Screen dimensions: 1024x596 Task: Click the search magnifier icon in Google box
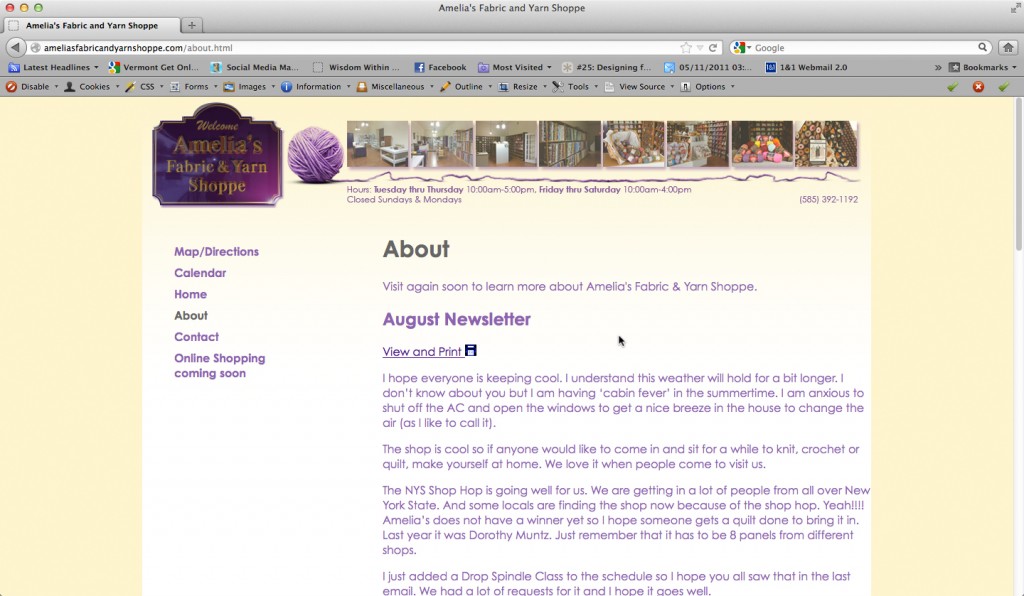983,48
